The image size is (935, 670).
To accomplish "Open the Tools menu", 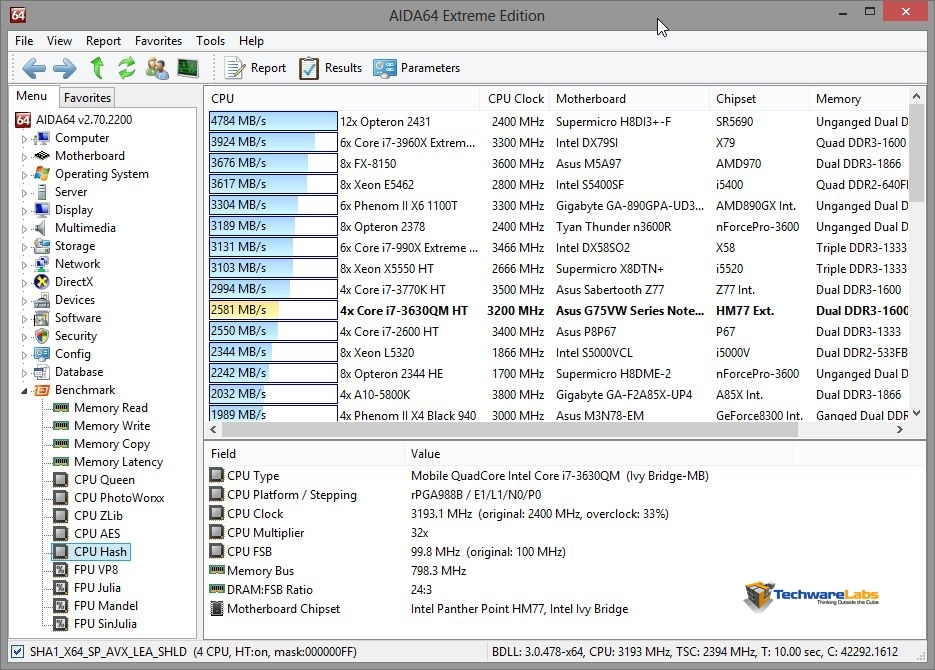I will [x=210, y=41].
